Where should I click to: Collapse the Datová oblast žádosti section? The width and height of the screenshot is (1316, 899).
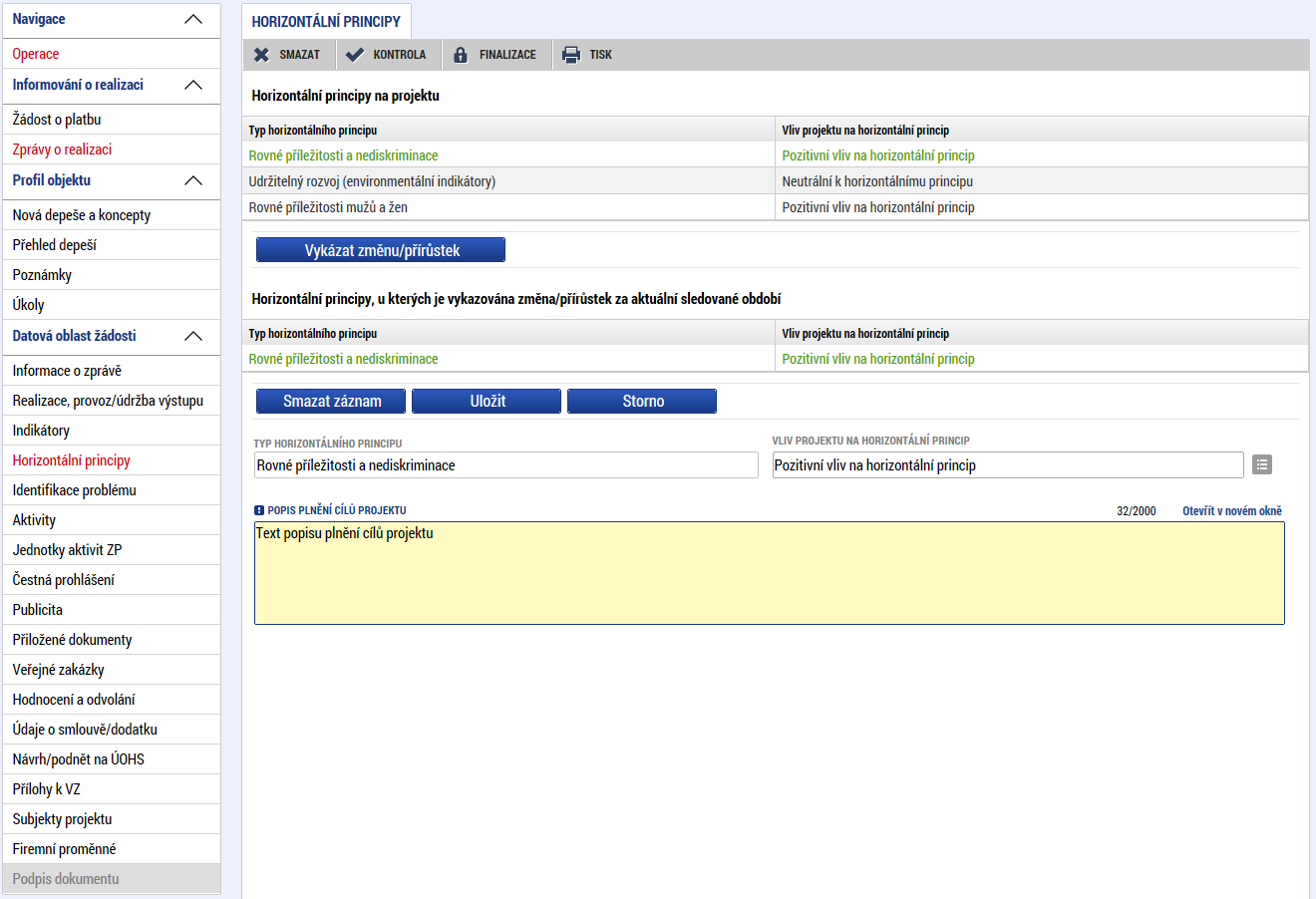click(193, 337)
